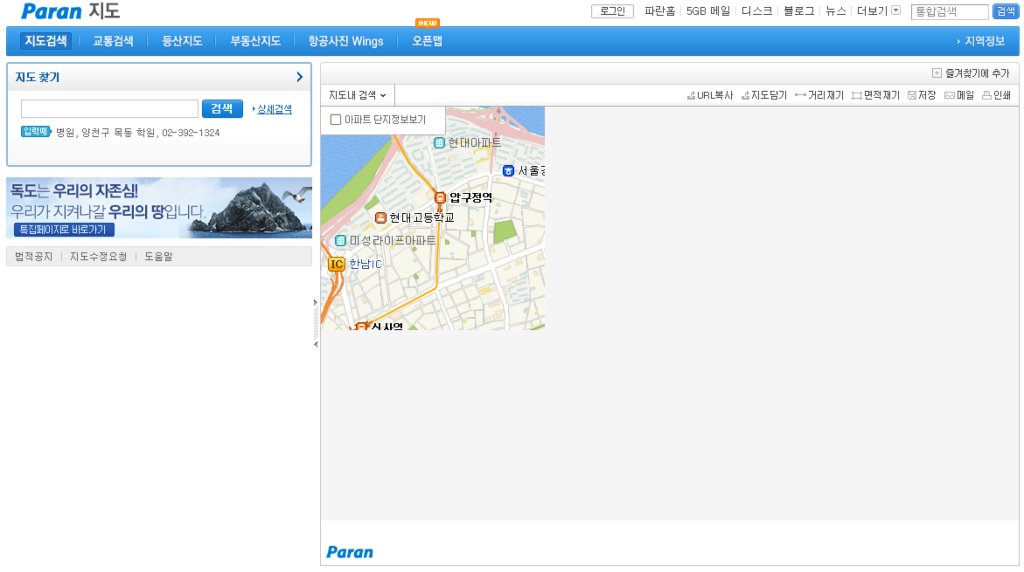Add page via 즐겨찾기에 추가

coord(970,73)
